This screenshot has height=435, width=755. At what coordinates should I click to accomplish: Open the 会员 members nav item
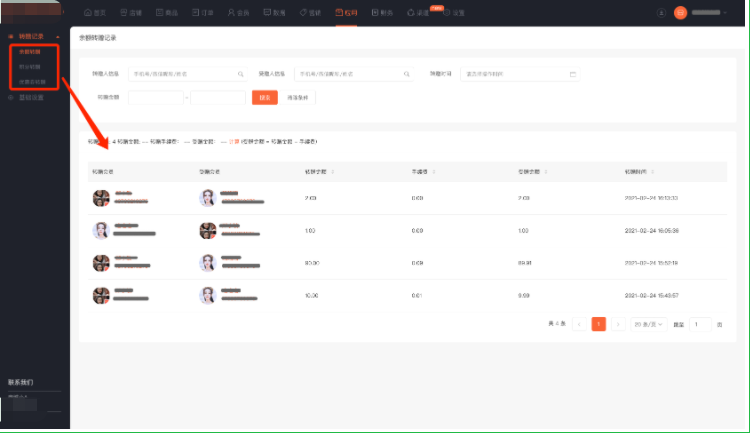pos(238,13)
